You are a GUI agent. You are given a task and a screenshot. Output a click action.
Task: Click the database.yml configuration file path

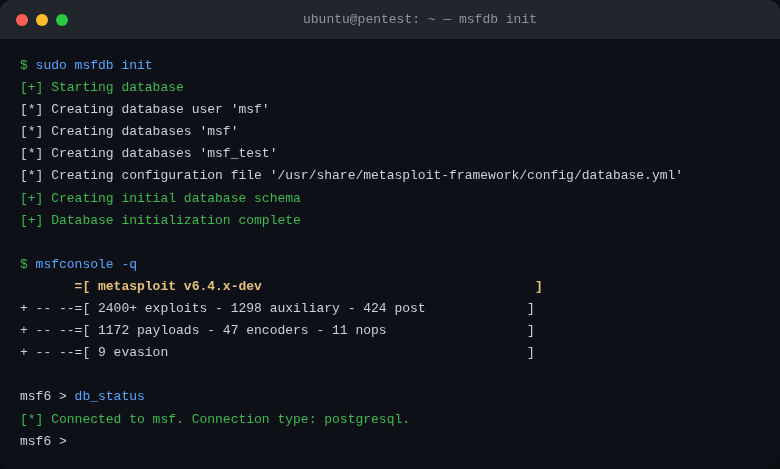pos(476,175)
